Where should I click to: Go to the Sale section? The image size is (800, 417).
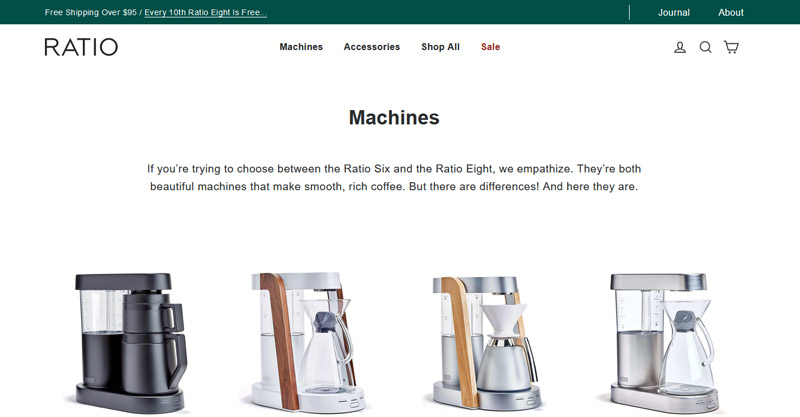[x=490, y=47]
